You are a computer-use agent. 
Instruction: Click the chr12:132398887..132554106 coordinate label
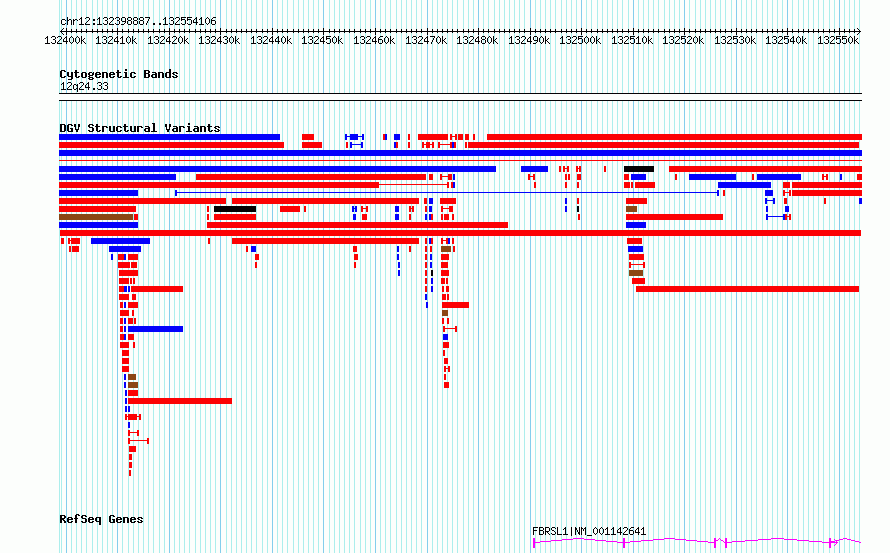[x=138, y=22]
